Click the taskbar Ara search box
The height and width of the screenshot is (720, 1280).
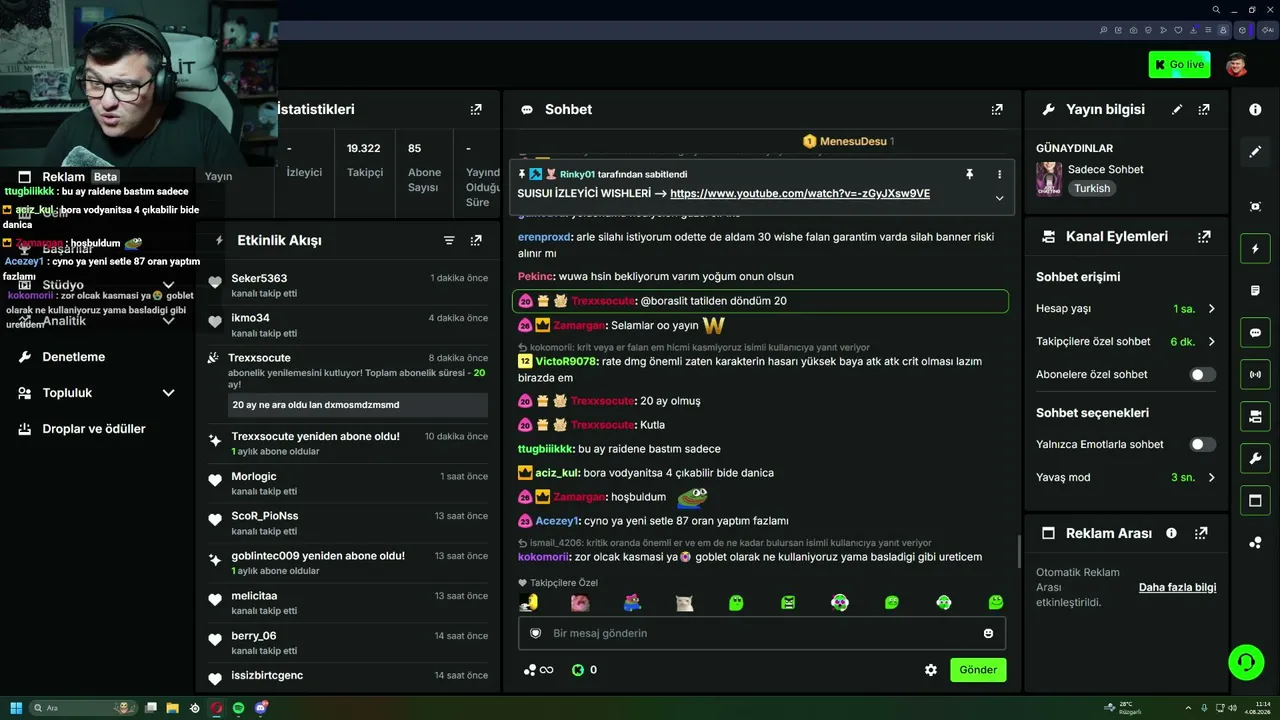[x=84, y=708]
